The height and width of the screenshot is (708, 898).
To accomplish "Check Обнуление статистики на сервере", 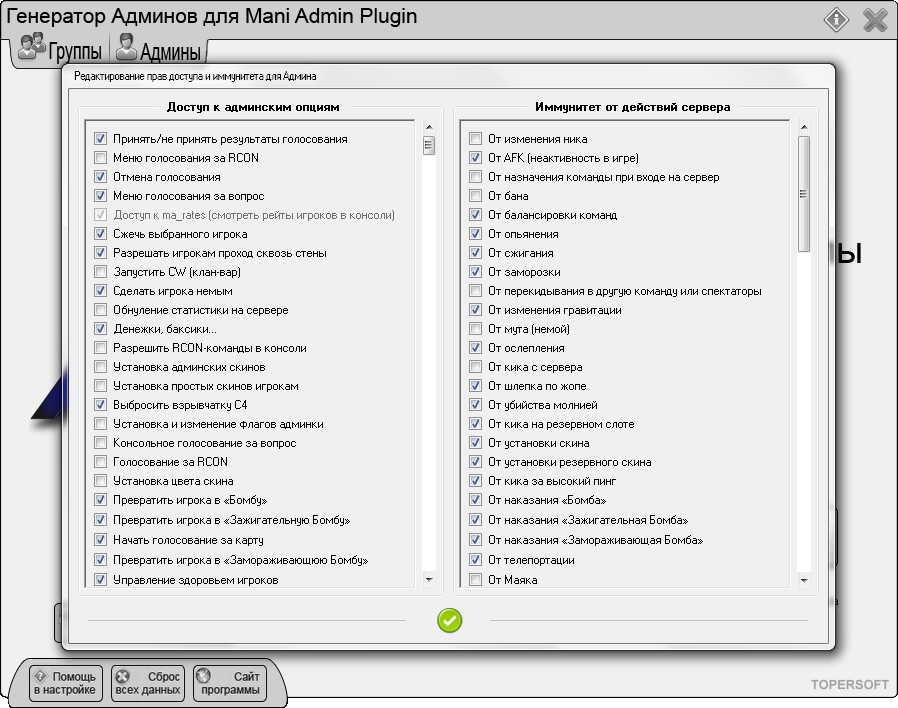I will coord(100,310).
